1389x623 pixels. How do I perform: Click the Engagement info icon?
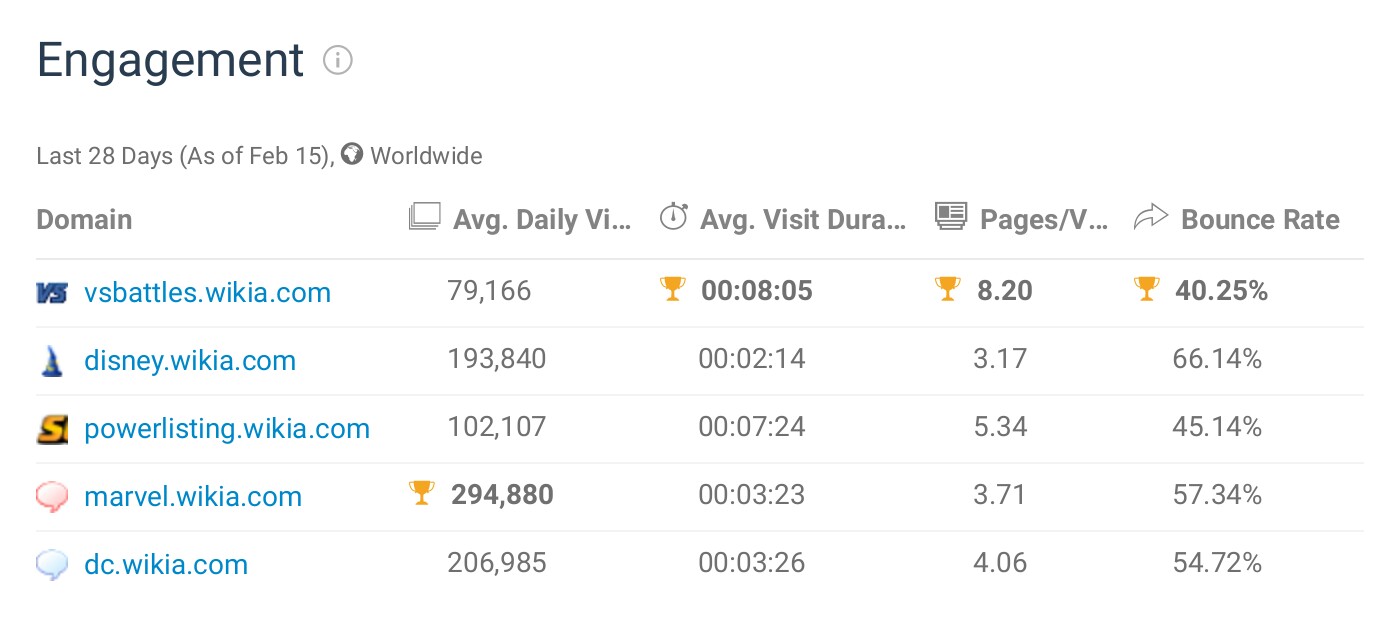point(338,61)
